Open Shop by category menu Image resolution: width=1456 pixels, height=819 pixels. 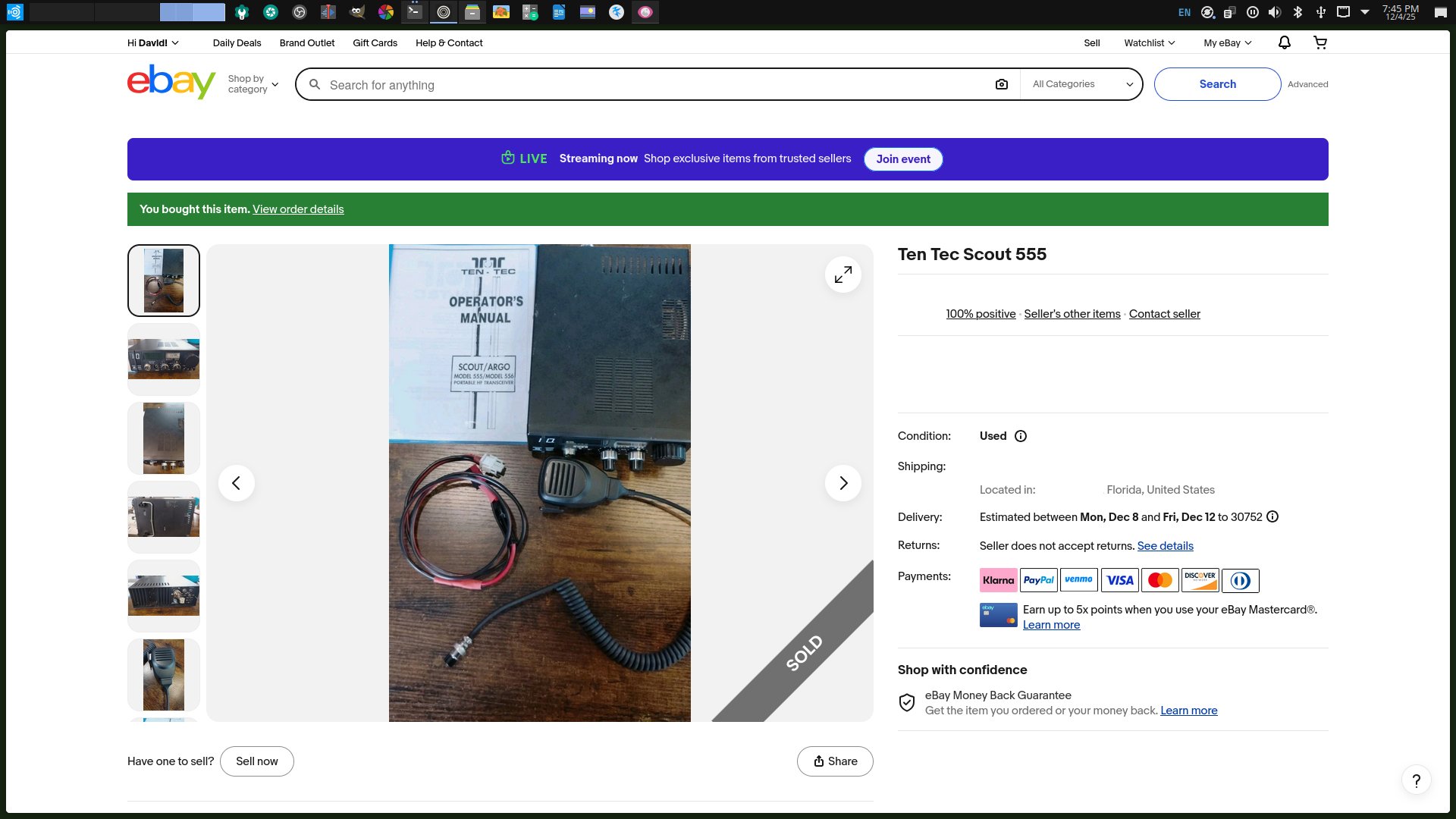tap(253, 84)
